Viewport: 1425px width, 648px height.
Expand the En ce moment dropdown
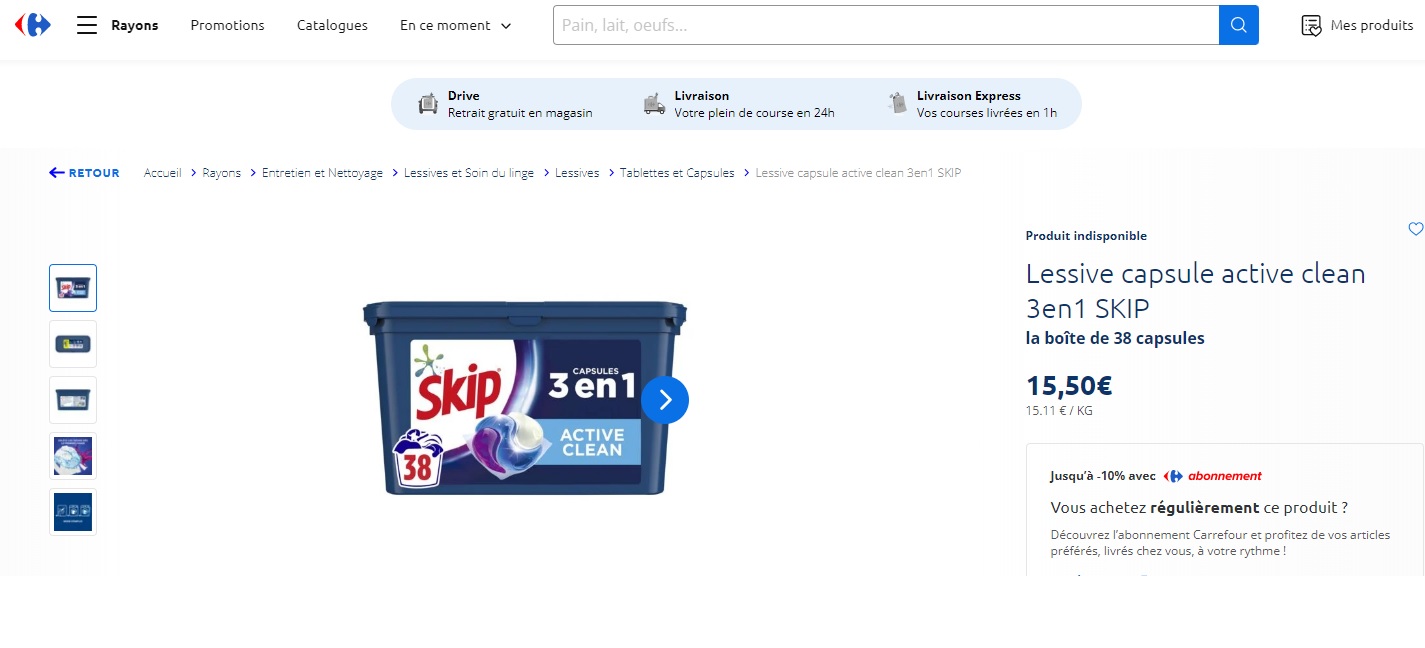[x=455, y=25]
